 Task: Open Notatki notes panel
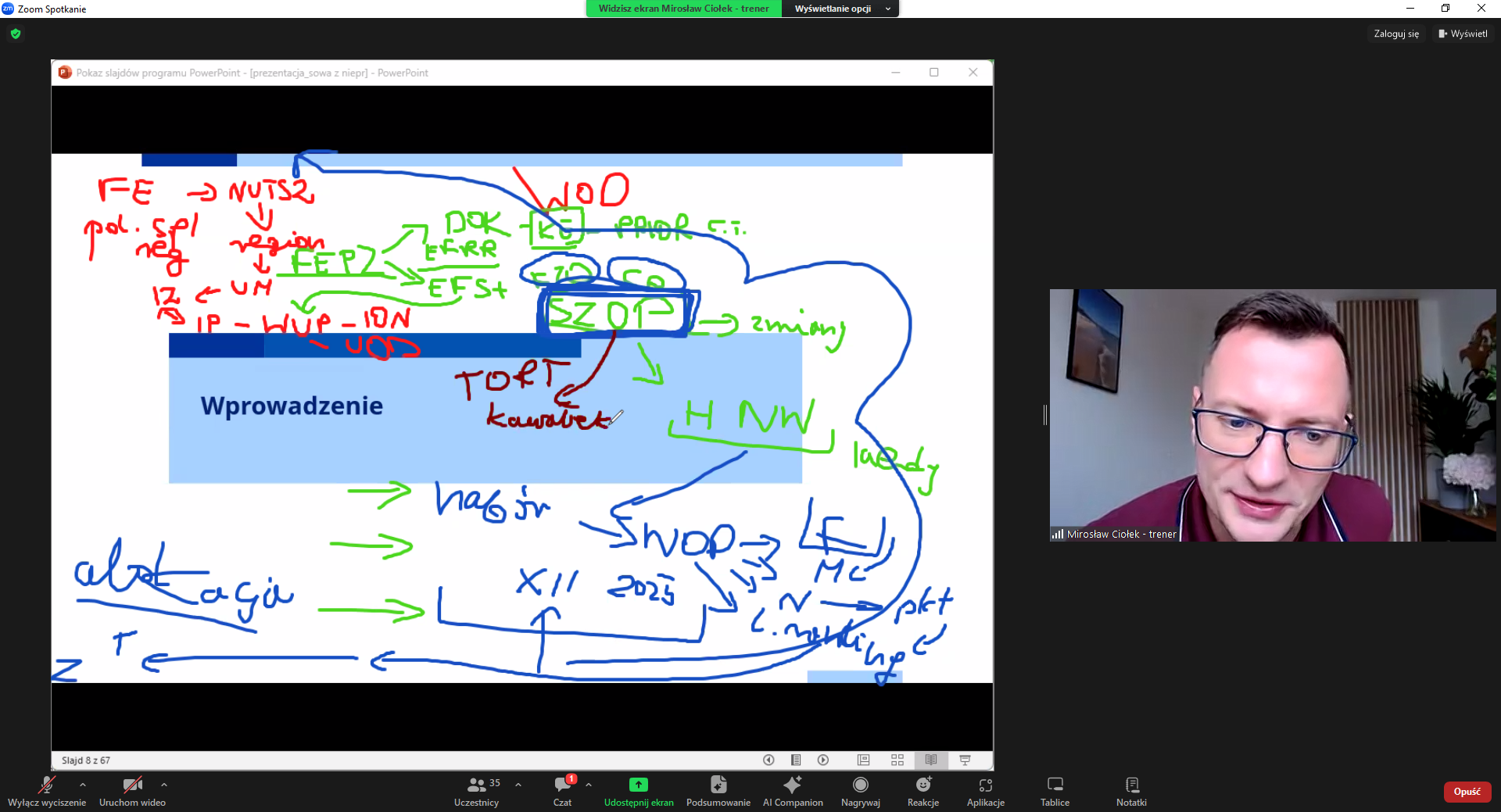pyautogui.click(x=1131, y=791)
